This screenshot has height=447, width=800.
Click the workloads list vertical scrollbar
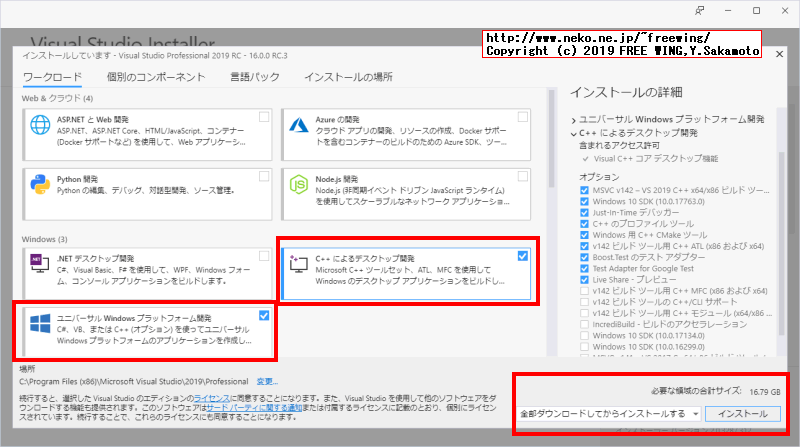pyautogui.click(x=551, y=138)
